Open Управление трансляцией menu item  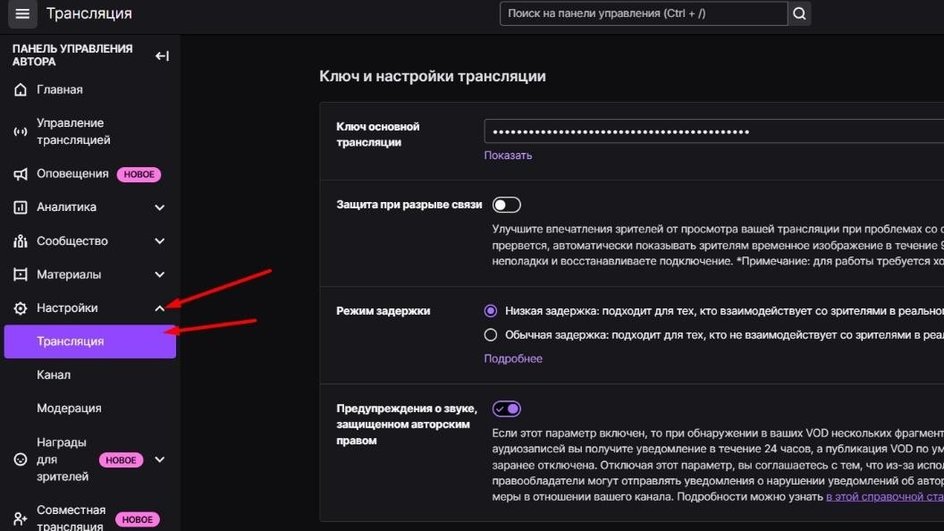[x=73, y=131]
